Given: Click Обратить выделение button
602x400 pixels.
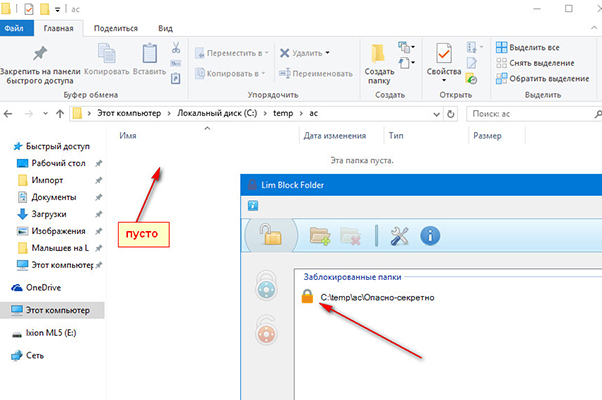Looking at the screenshot, I should 546,79.
